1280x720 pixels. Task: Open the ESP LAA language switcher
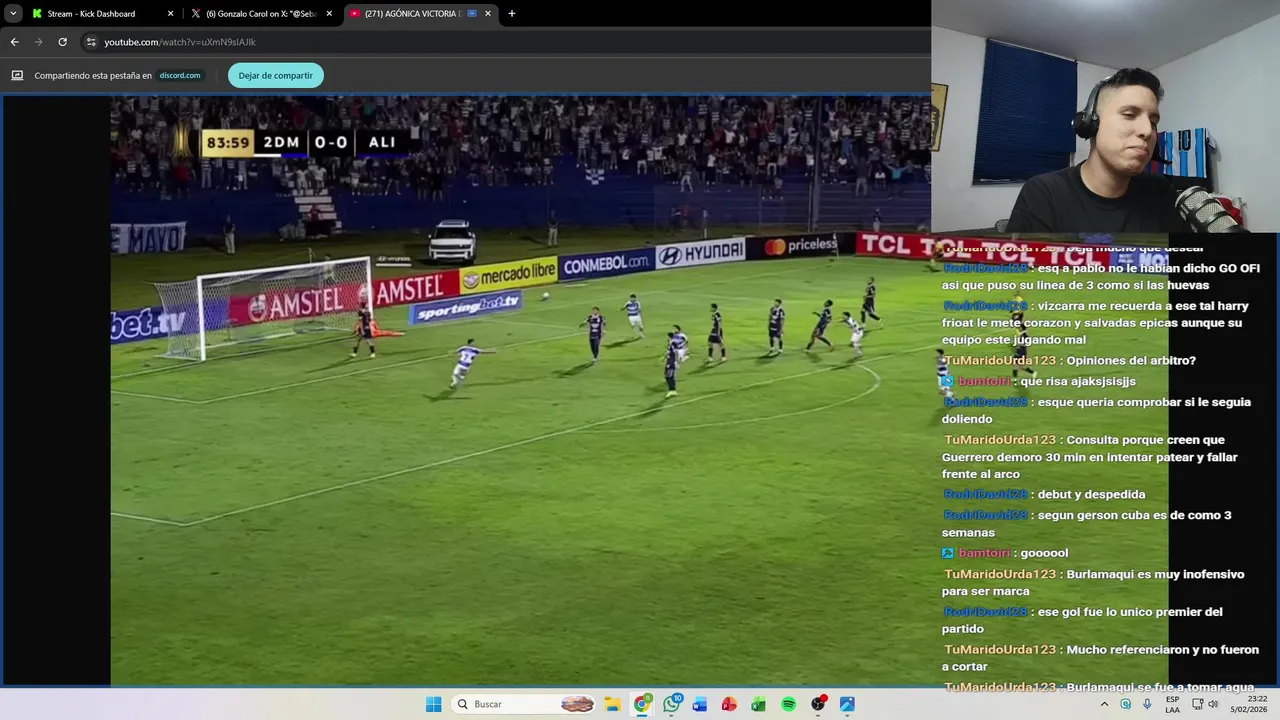(x=1172, y=704)
